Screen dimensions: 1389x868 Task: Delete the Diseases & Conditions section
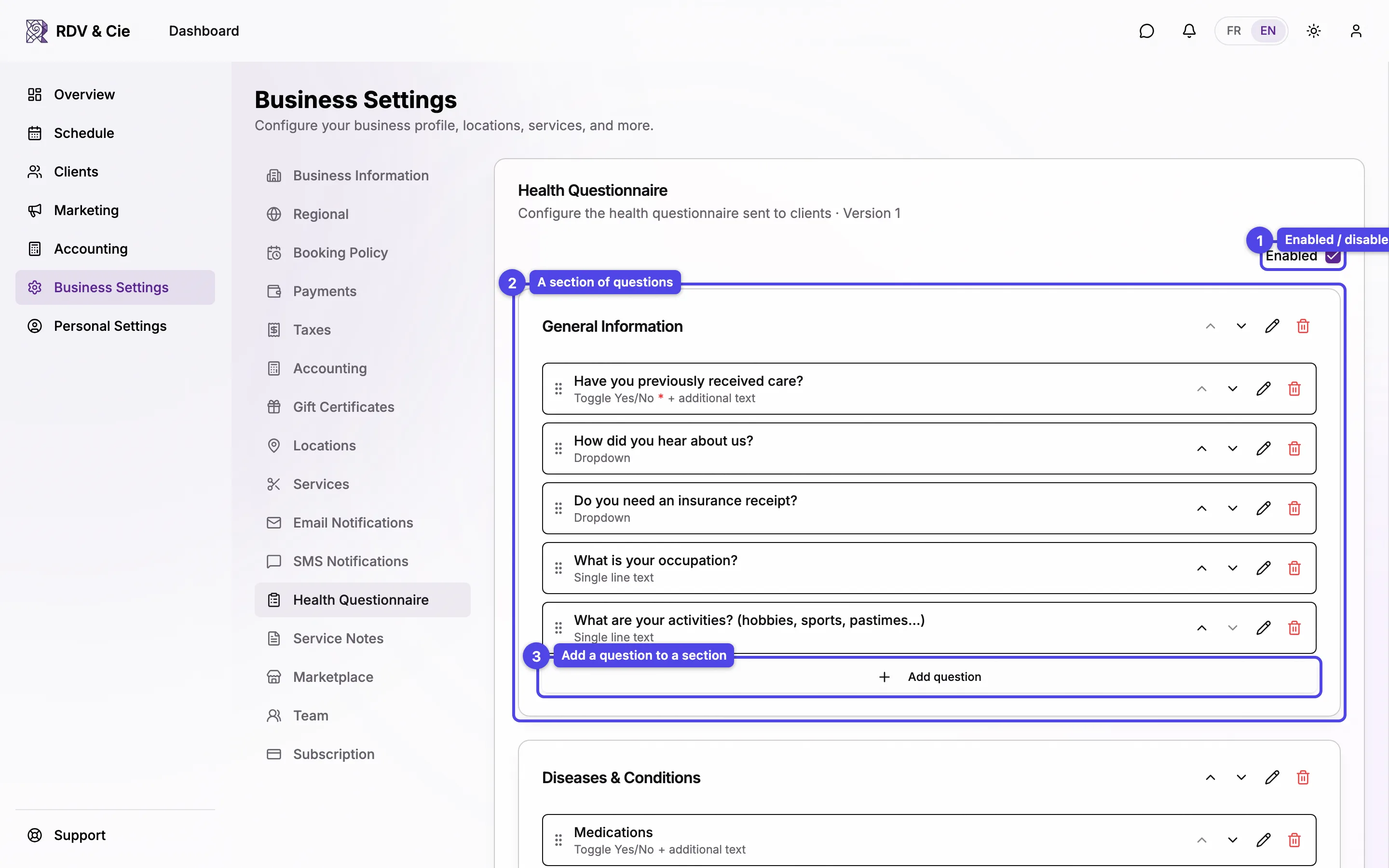click(x=1303, y=777)
